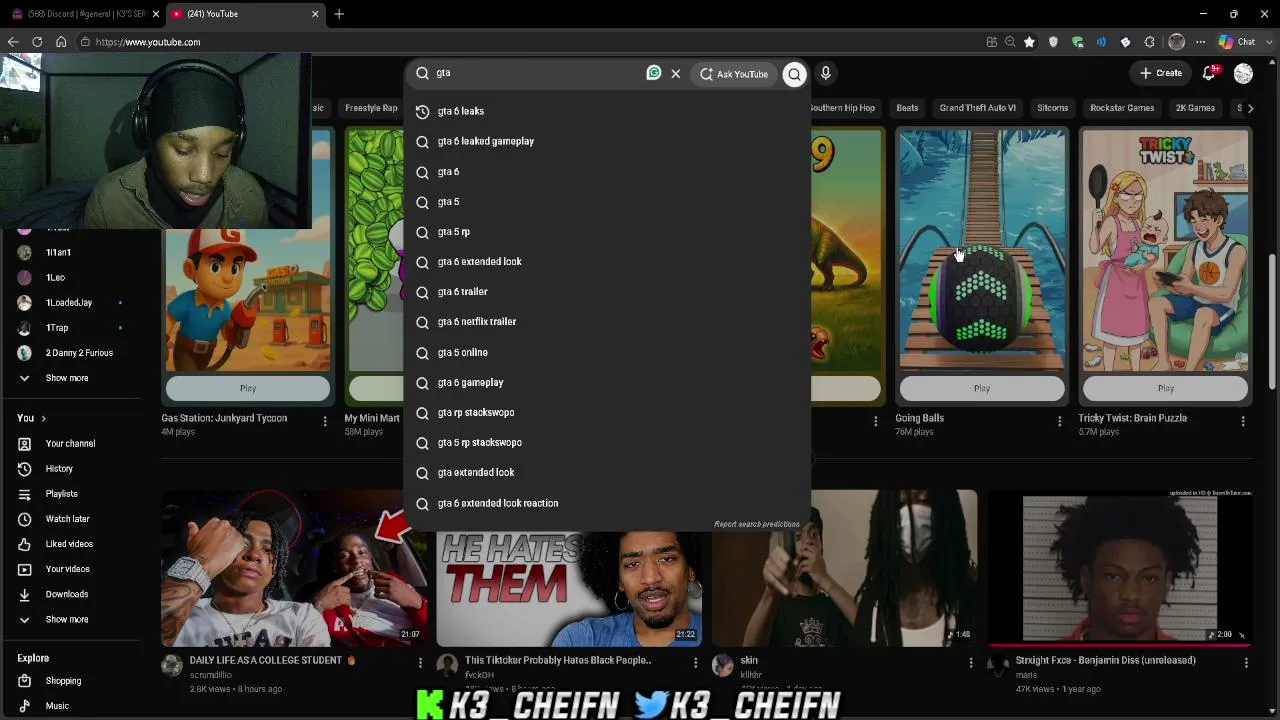Select the Freestyle Rap category chip
The height and width of the screenshot is (720, 1280).
tap(371, 108)
